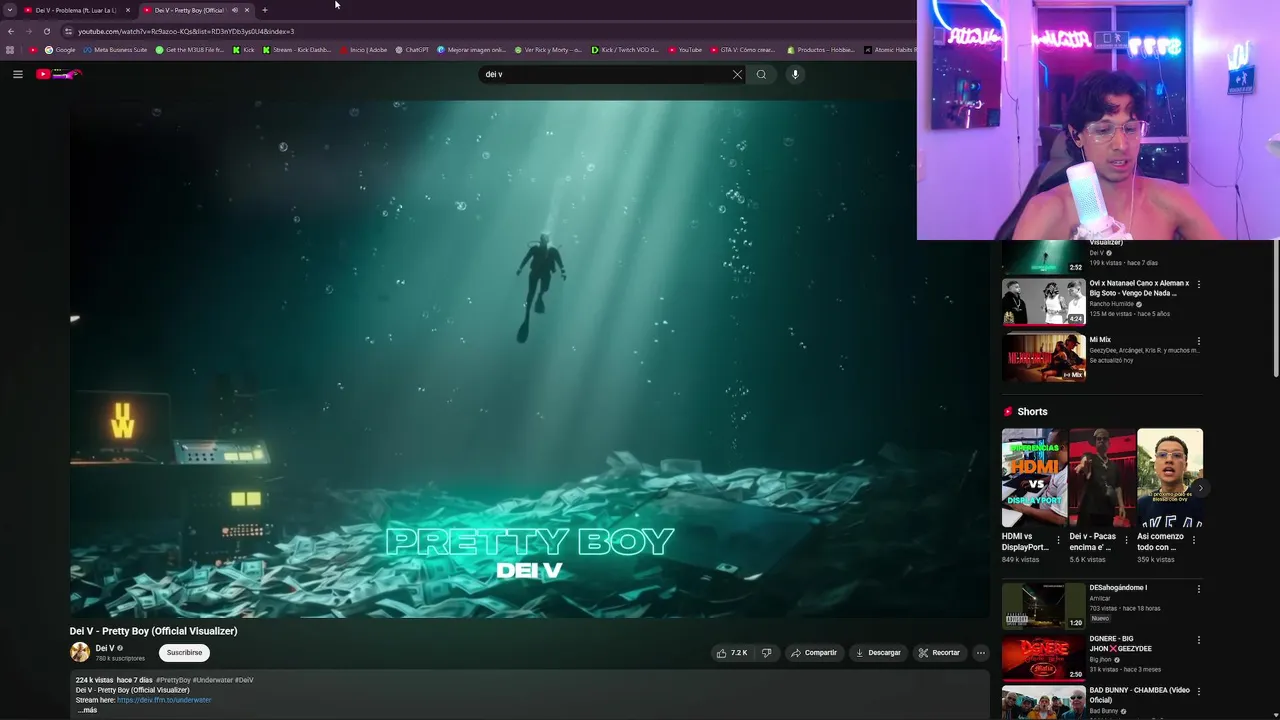Click the search magnifier button
The image size is (1280, 720).
click(x=761, y=74)
